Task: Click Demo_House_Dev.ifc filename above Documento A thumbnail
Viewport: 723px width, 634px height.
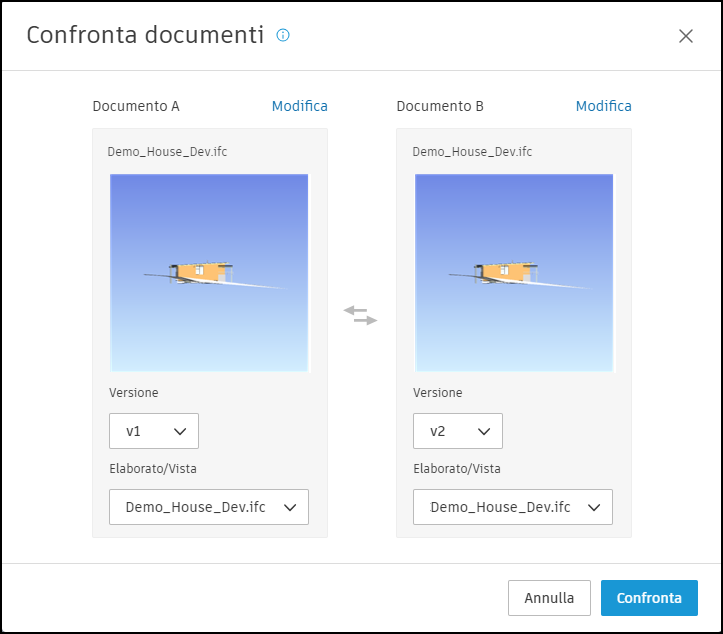Action: pos(167,152)
